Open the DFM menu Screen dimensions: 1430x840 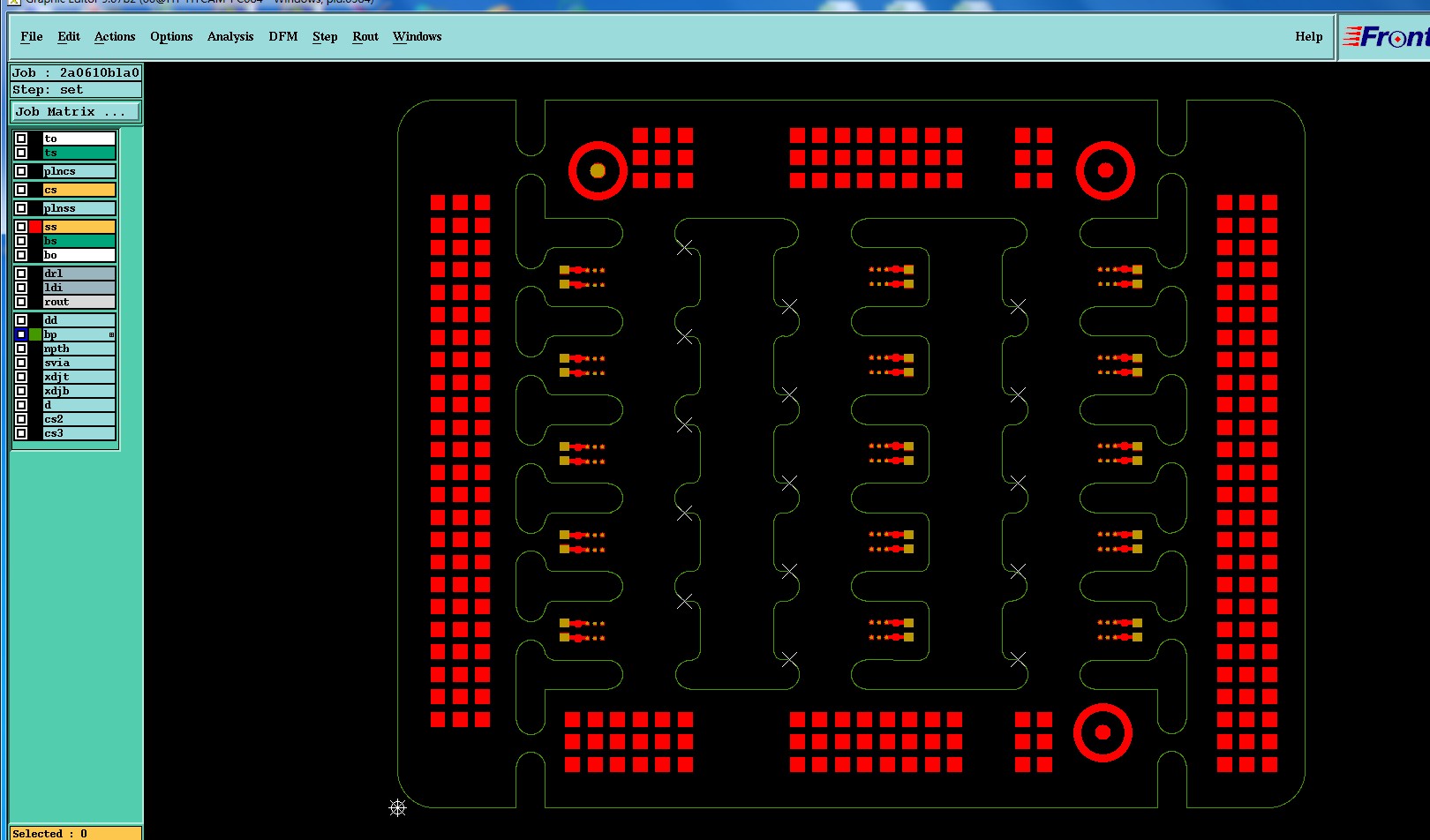tap(283, 36)
